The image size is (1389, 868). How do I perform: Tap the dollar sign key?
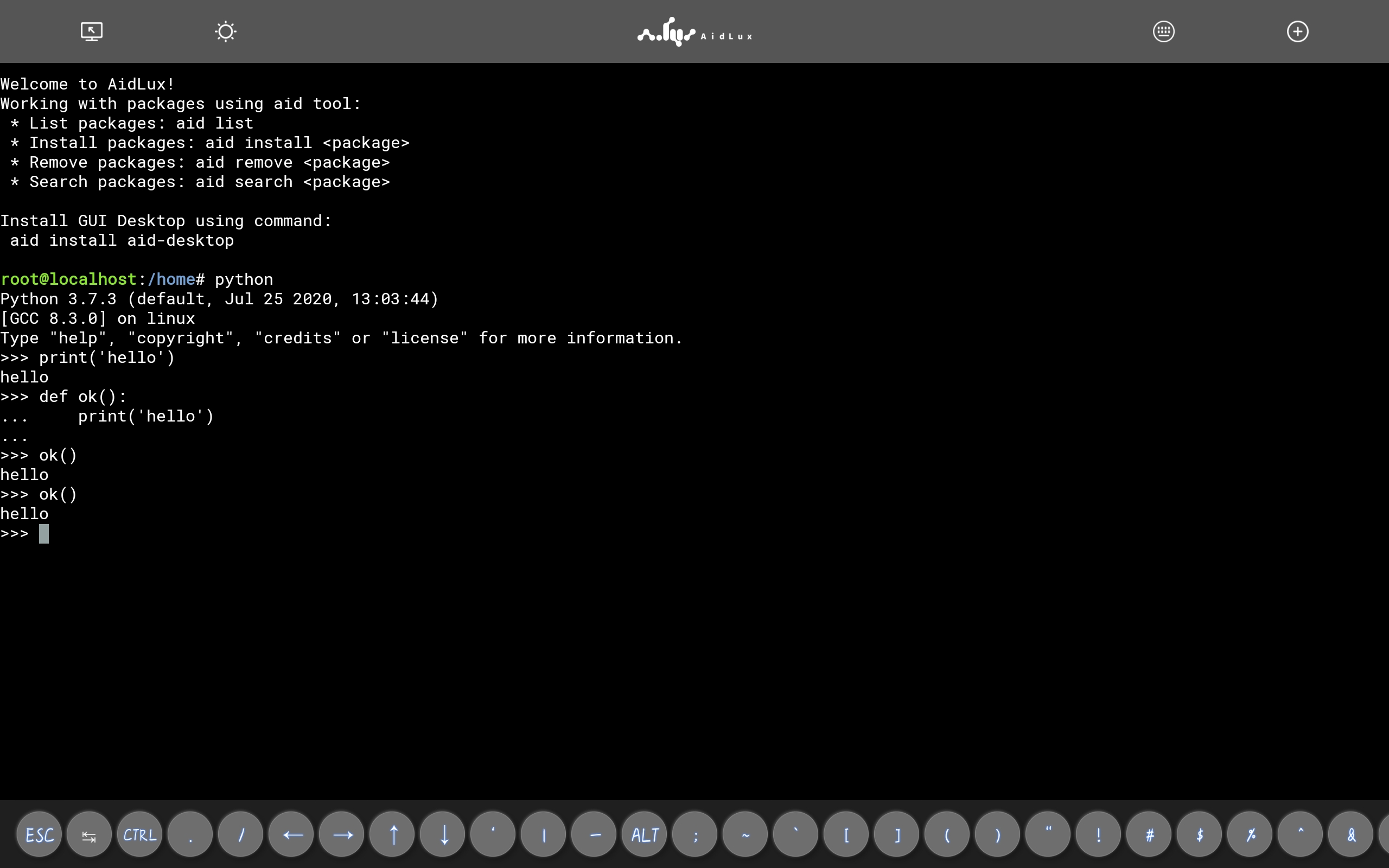click(1200, 834)
